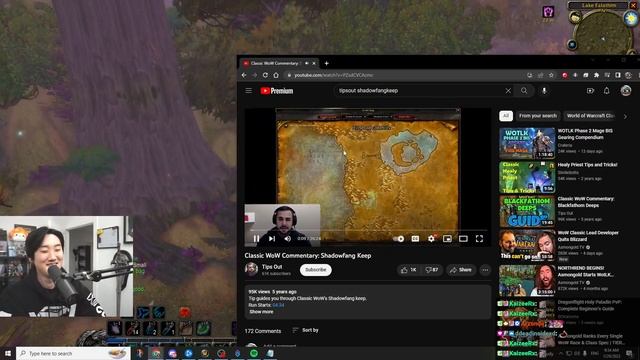Switch to miniplayer mode
Viewport: 640px width, 360px height.
(x=447, y=239)
